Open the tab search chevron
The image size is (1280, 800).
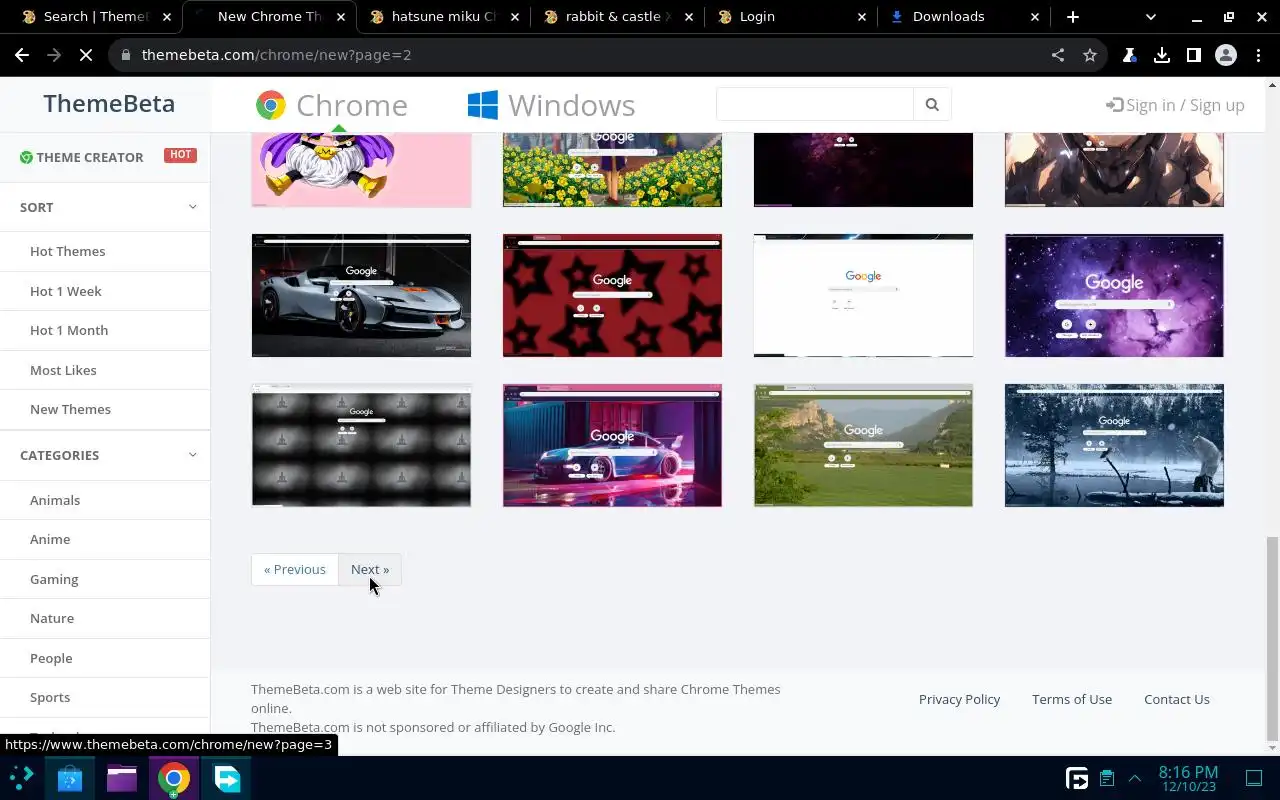click(1151, 17)
